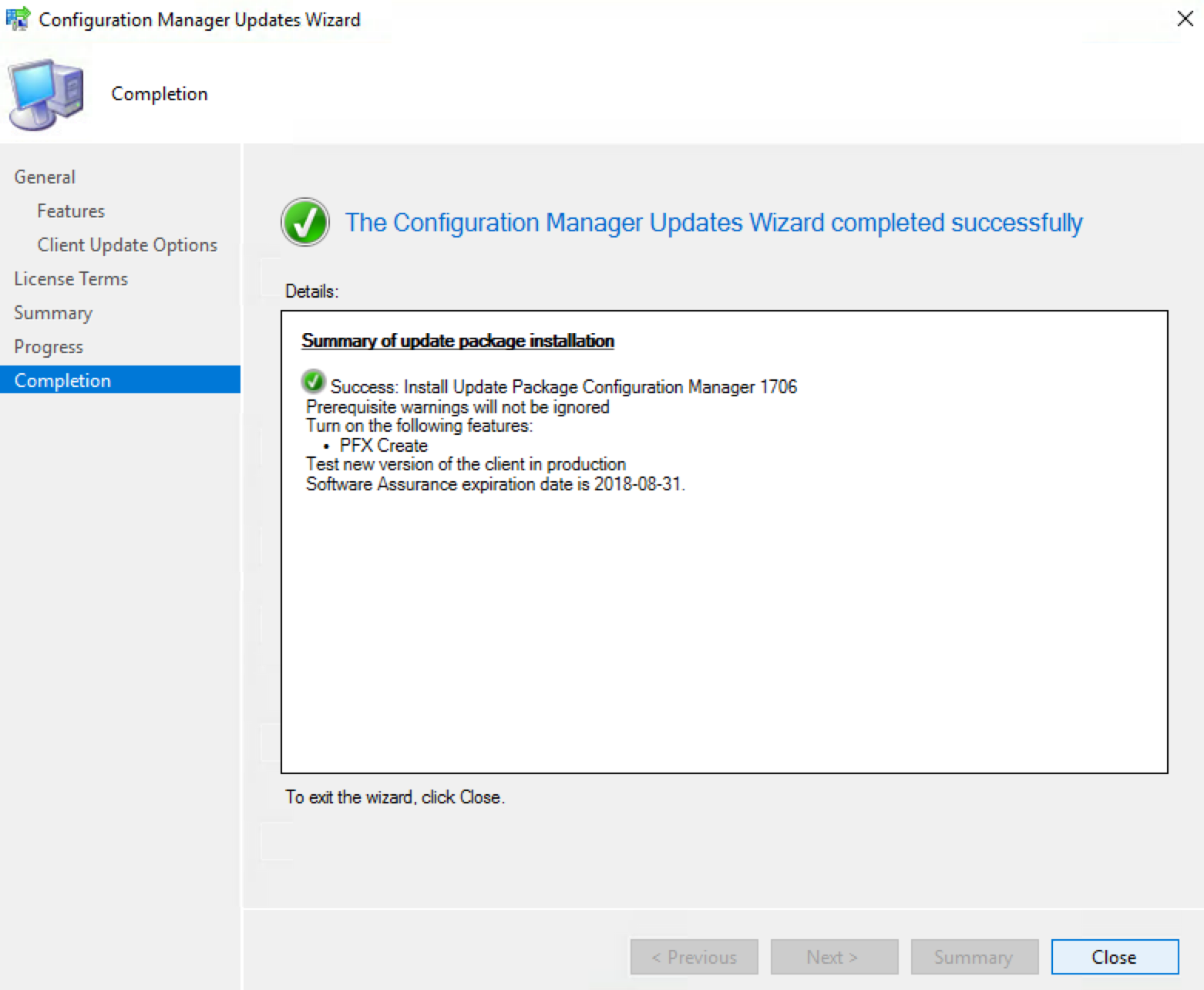Select the General step in the sidebar
The image size is (1204, 990).
coord(45,177)
